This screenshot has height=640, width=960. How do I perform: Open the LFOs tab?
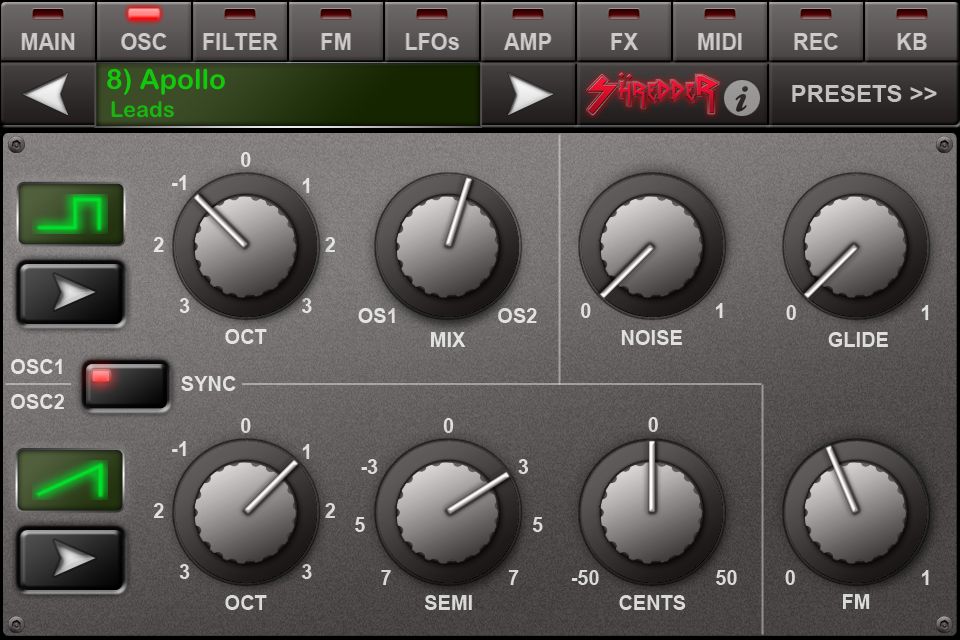pyautogui.click(x=432, y=31)
